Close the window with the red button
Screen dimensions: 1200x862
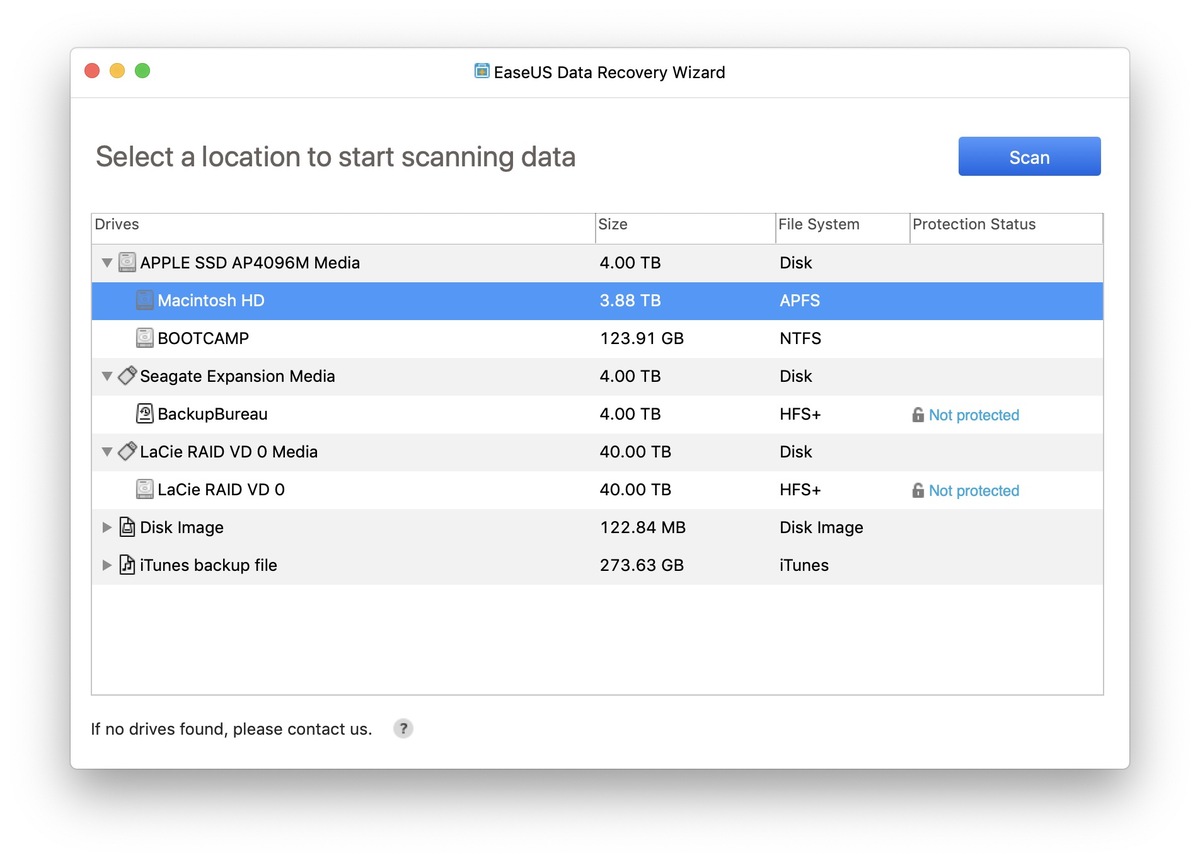pyautogui.click(x=92, y=71)
